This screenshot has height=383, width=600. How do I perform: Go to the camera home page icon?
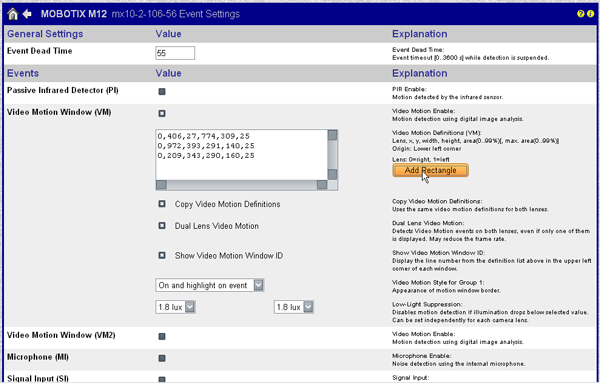[x=13, y=14]
